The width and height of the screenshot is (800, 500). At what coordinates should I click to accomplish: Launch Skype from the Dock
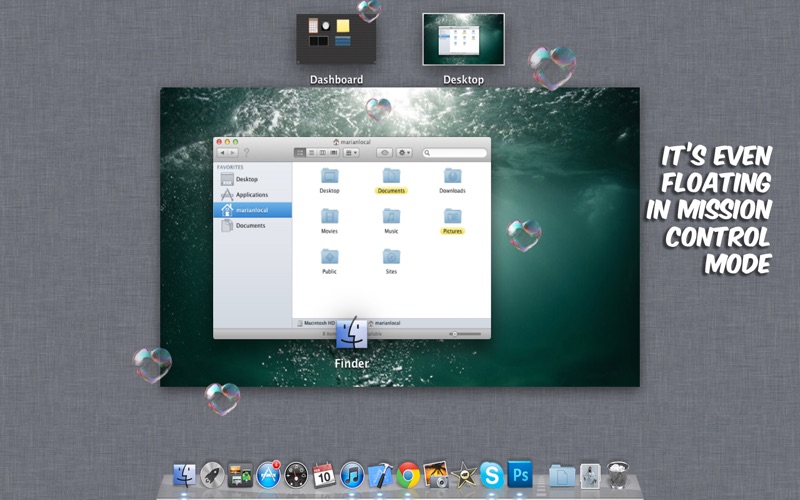pos(492,476)
